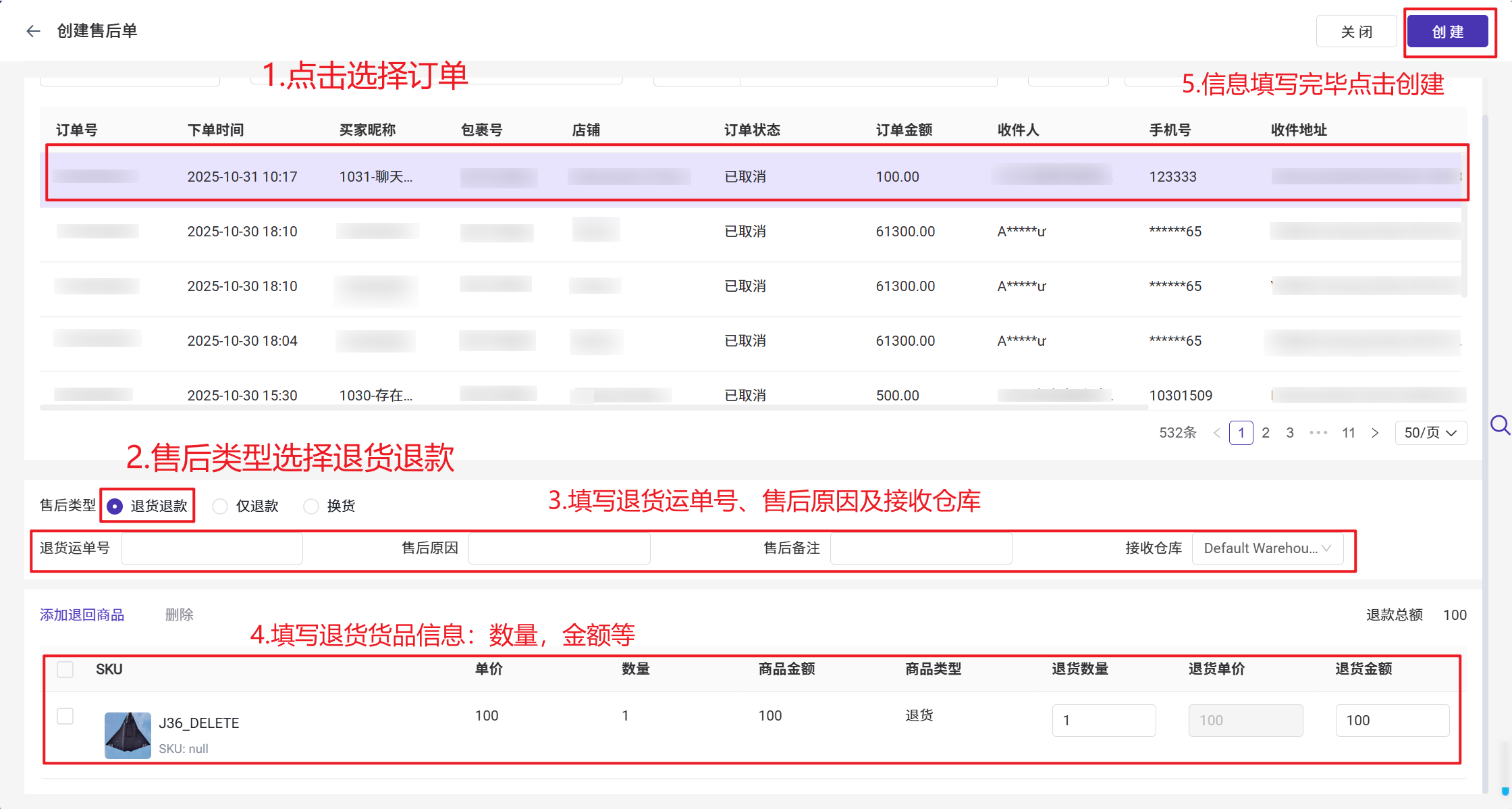Click the 退货运单号 input field
Screen dimensions: 1512x809
point(211,548)
